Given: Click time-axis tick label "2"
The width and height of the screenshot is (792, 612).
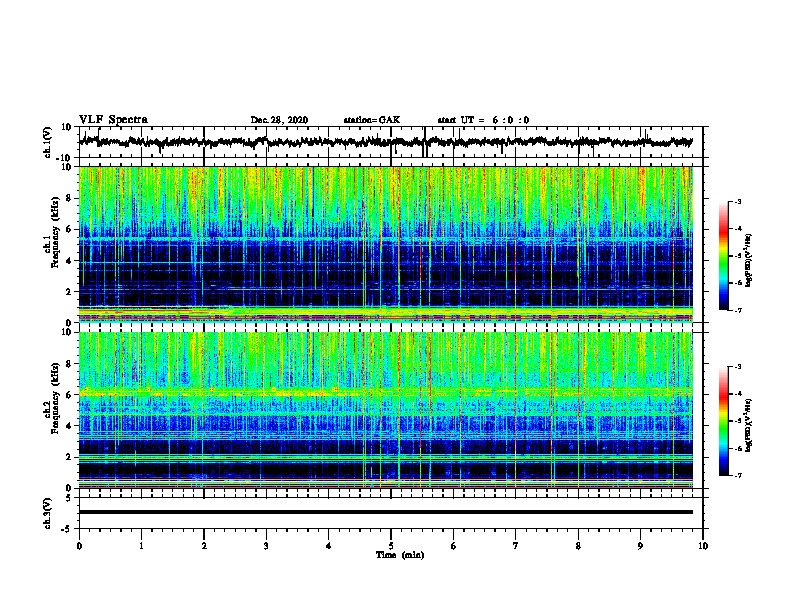Looking at the screenshot, I should point(204,546).
